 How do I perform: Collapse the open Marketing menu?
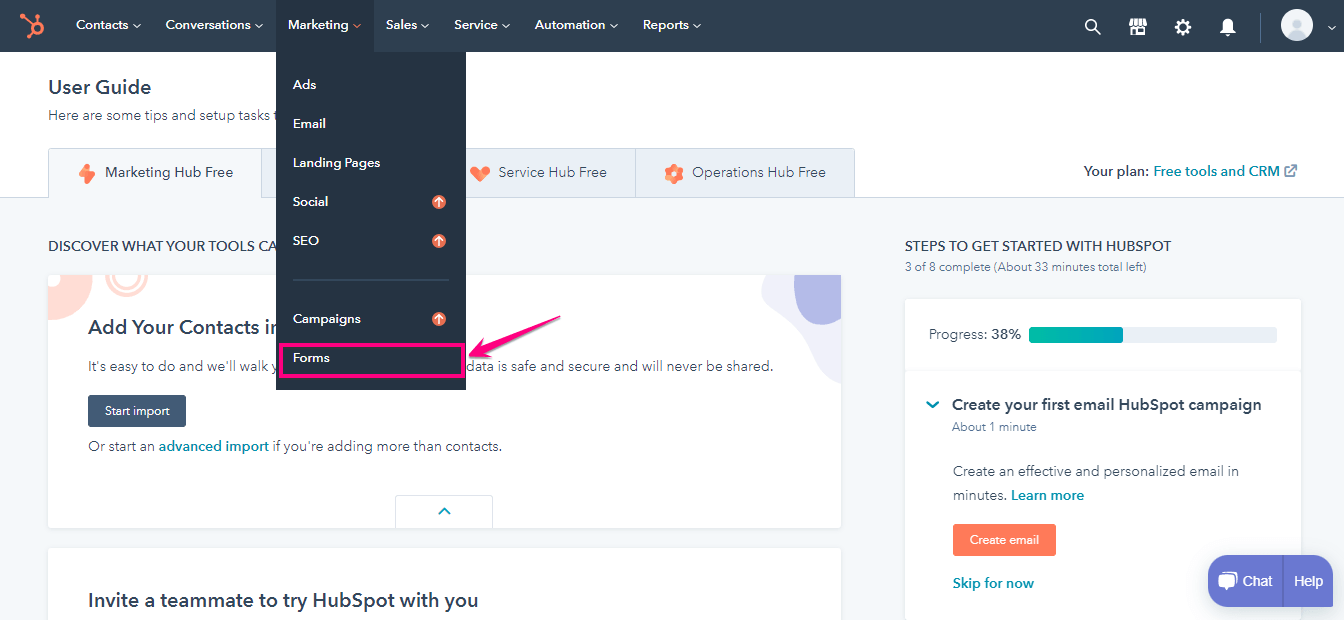tap(324, 25)
